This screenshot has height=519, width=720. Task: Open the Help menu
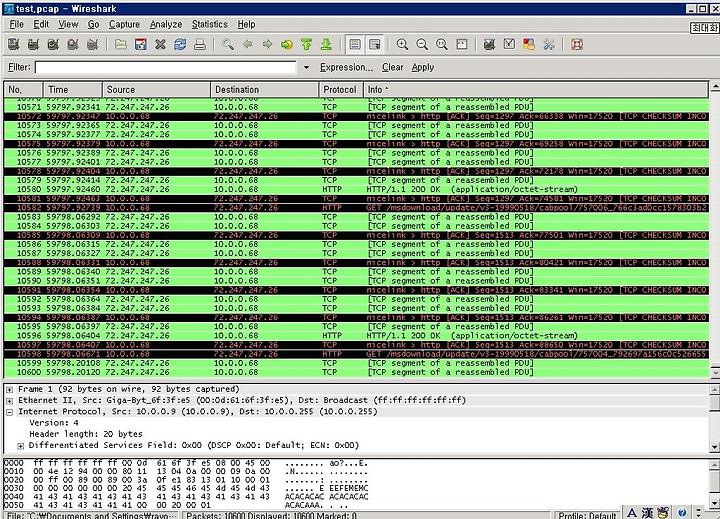(x=246, y=24)
